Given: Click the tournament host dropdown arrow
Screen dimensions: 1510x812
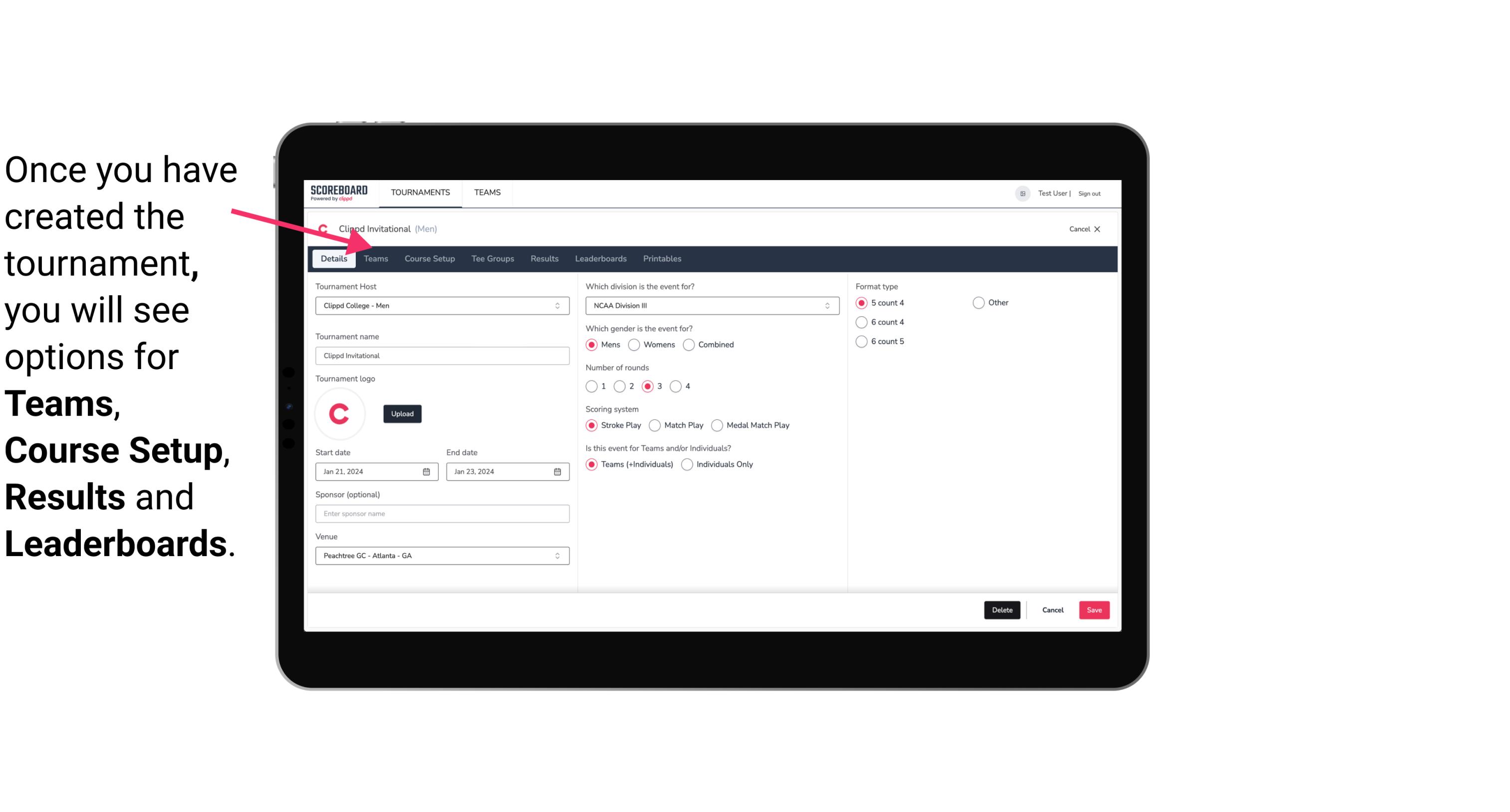Looking at the screenshot, I should 558,305.
